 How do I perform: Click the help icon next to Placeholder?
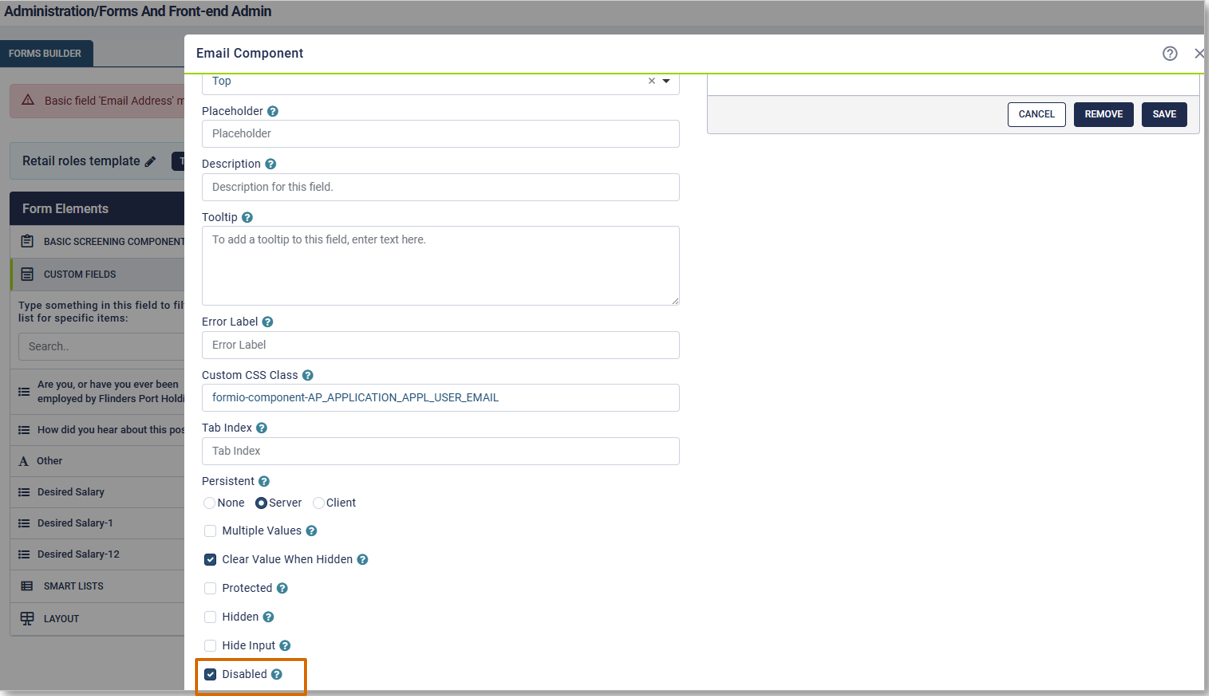(273, 112)
